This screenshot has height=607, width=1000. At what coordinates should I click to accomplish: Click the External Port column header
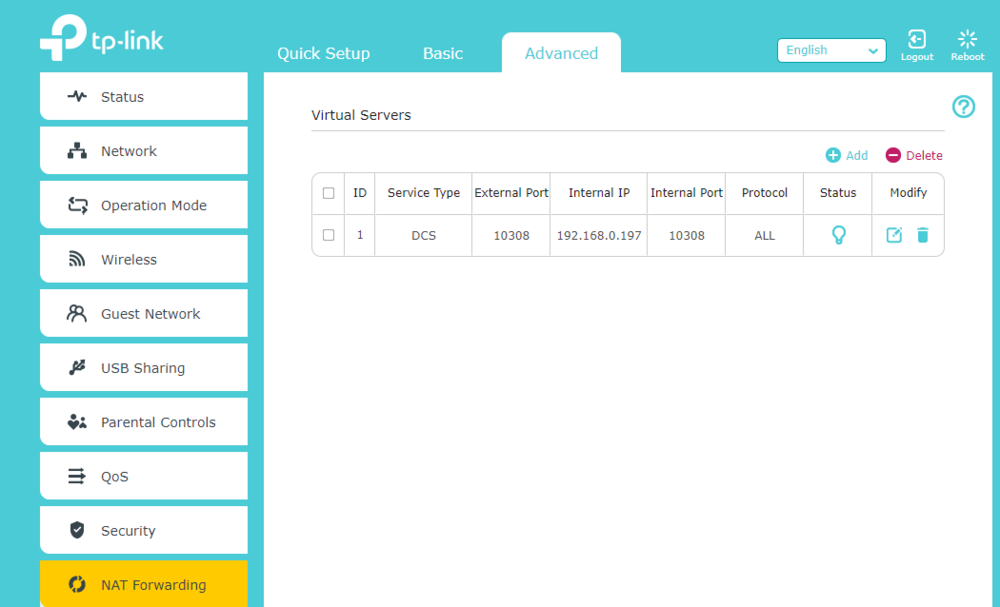click(511, 193)
